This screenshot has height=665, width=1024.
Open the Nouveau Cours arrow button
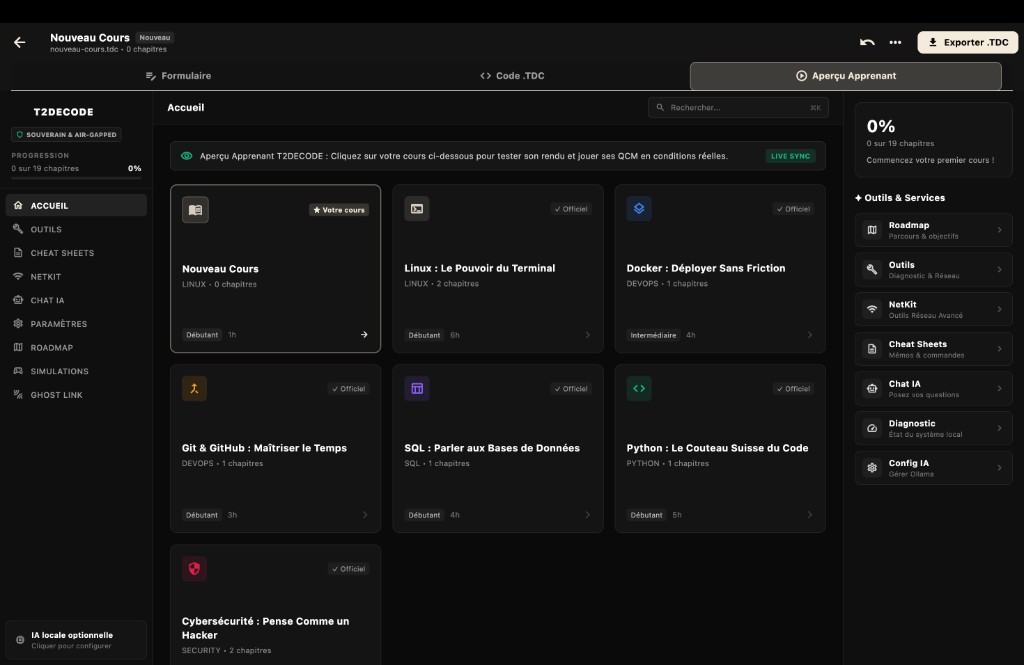(364, 334)
